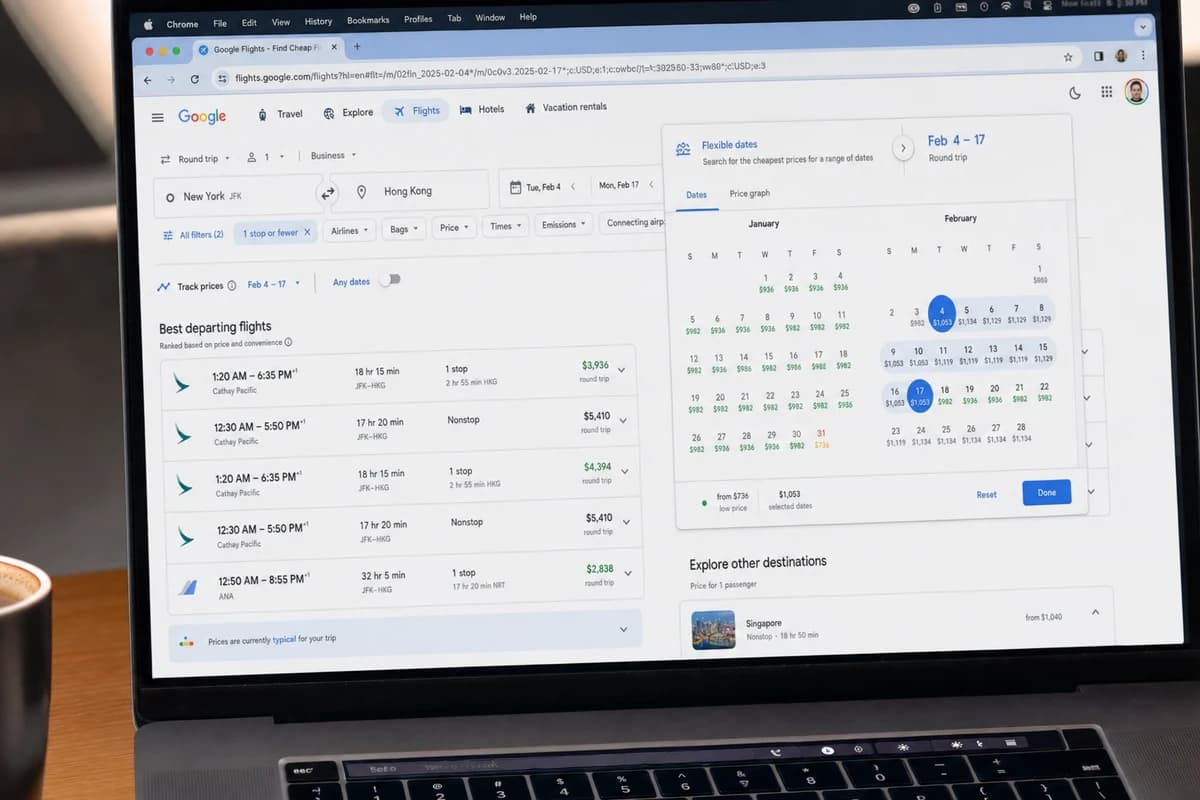Viewport: 1200px width, 800px height.
Task: Collapse the Singapore destination card
Action: click(1095, 611)
